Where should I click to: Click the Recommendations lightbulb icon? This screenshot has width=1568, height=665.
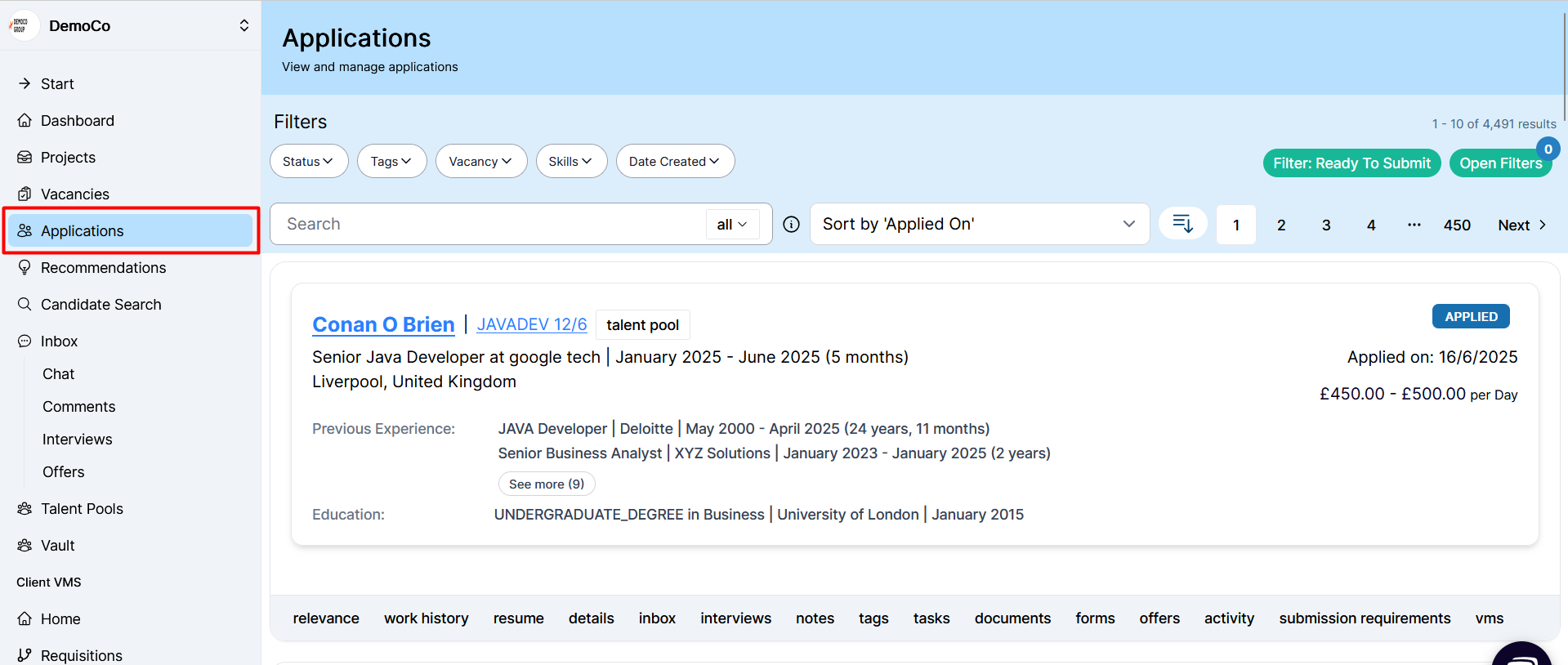tap(25, 267)
